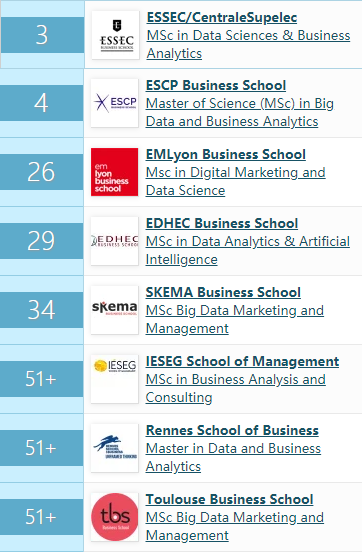Open MSc in Business Analysis and Consulting
Viewport: 362px width, 553px height.
pyautogui.click(x=236, y=388)
